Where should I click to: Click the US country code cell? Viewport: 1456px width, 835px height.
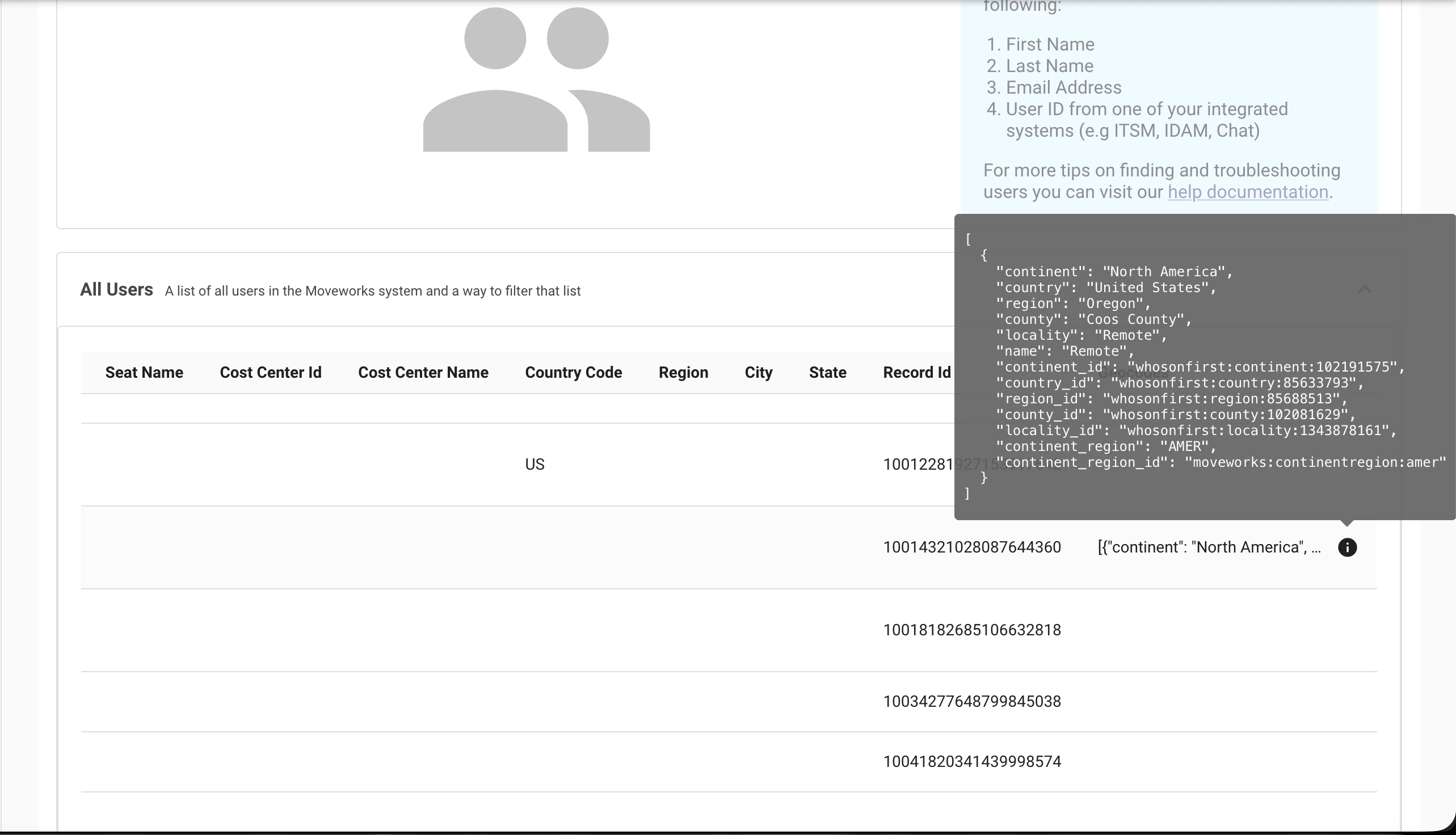534,465
